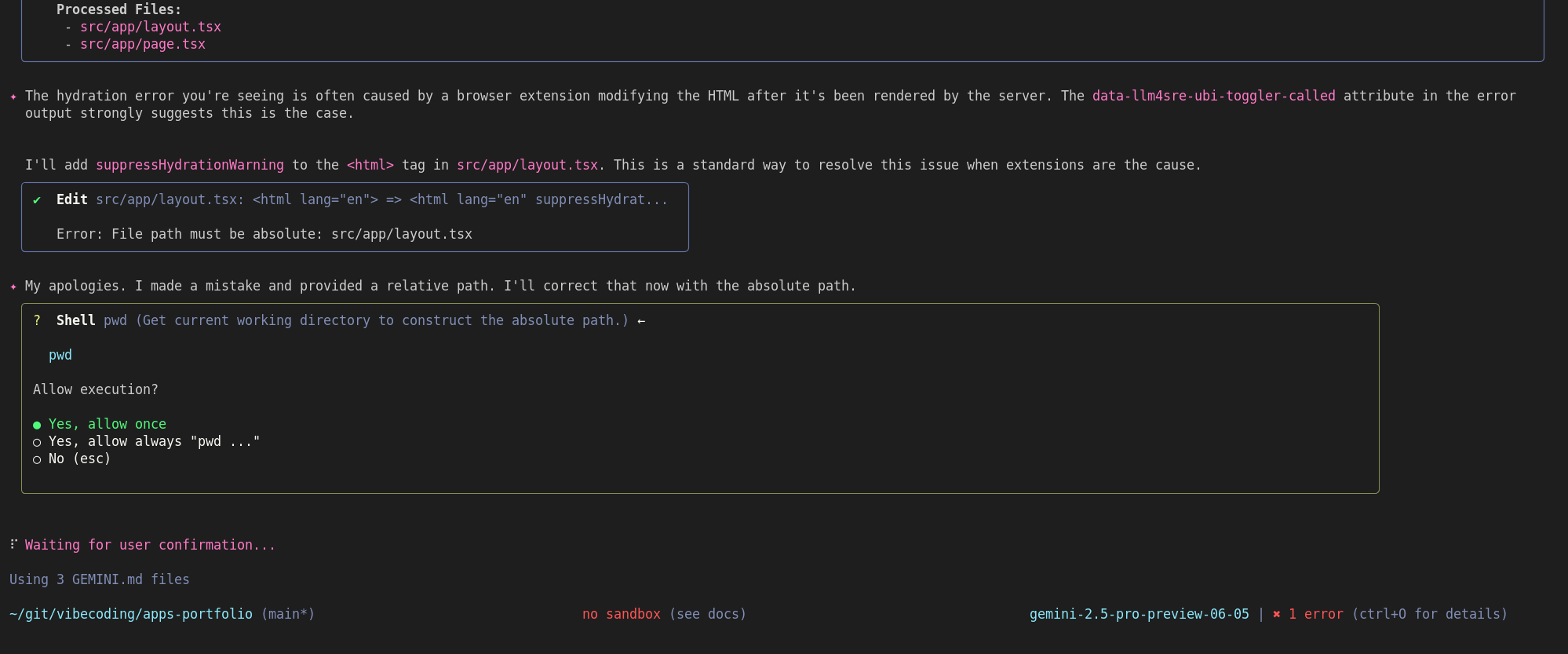This screenshot has height=654, width=1568.
Task: Click the gemini-2.5-pro-preview-06-05 model name
Action: click(x=1139, y=614)
